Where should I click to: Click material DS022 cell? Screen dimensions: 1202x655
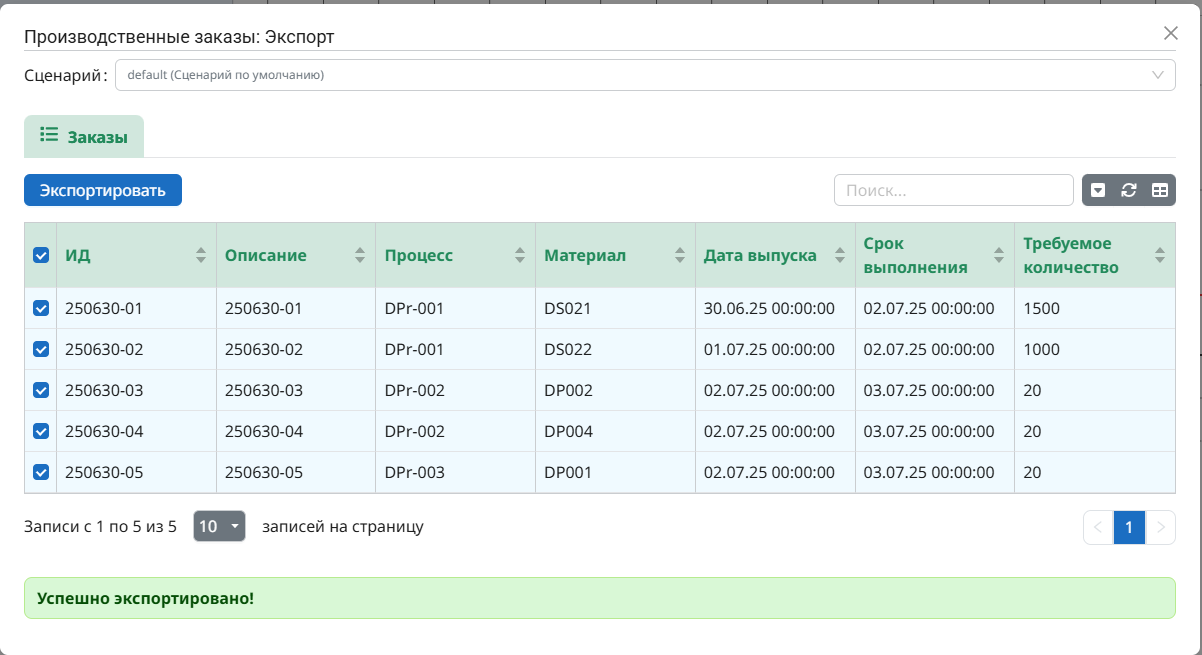pyautogui.click(x=615, y=350)
